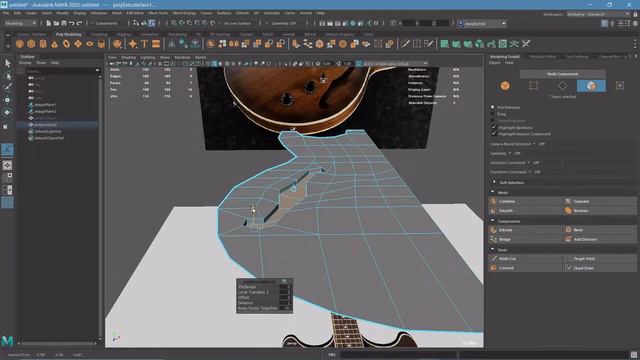Create a polygon cone from the shelf
640x360 pixels.
click(x=54, y=44)
